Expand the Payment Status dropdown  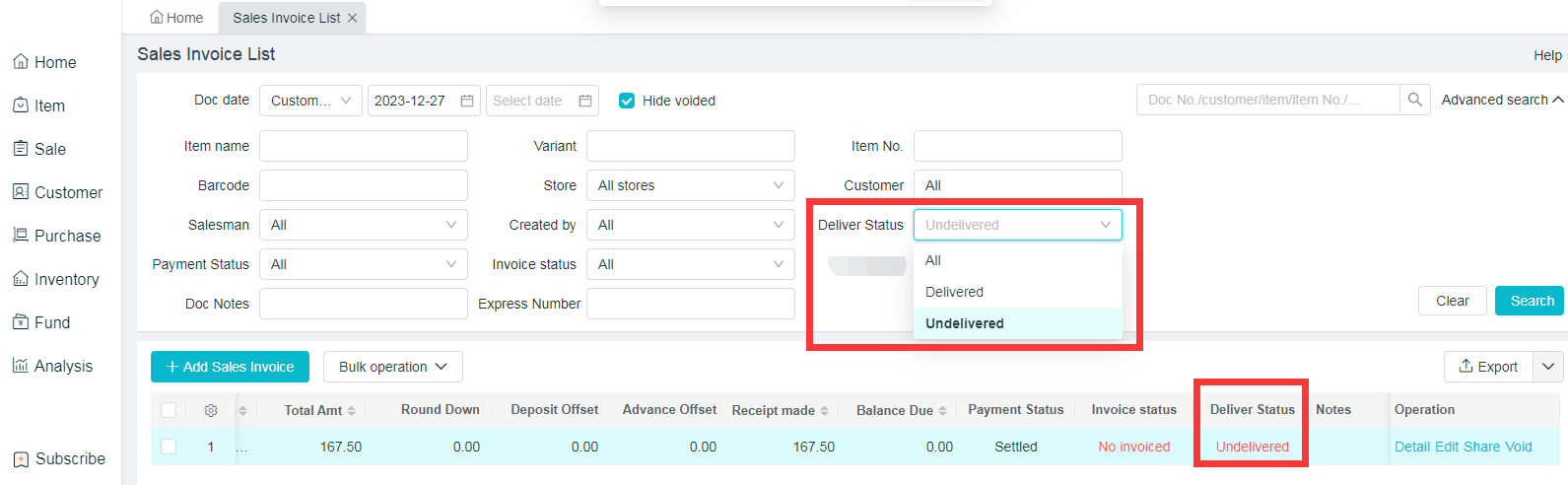click(363, 264)
